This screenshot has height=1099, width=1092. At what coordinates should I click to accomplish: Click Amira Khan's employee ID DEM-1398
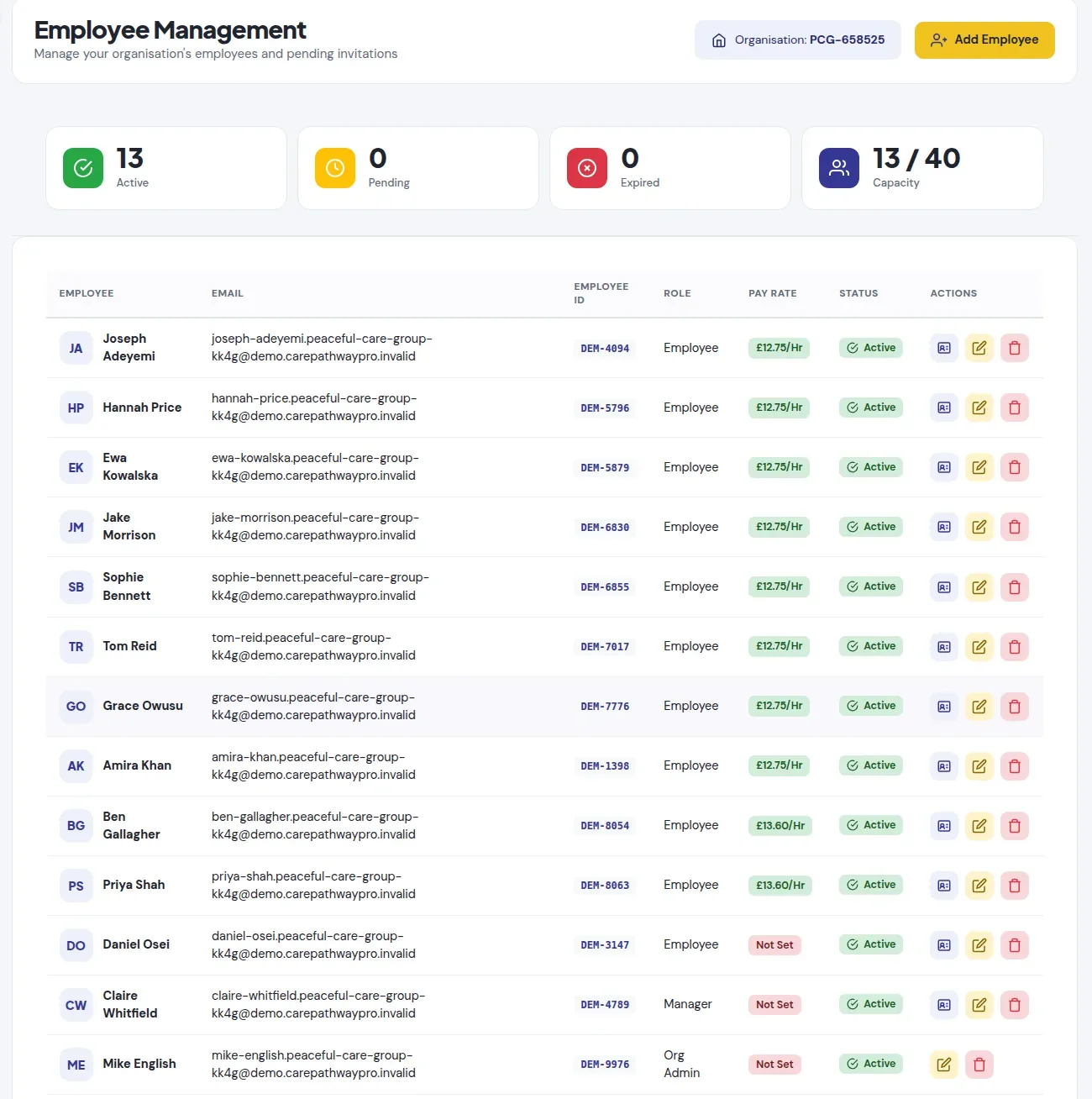point(605,766)
